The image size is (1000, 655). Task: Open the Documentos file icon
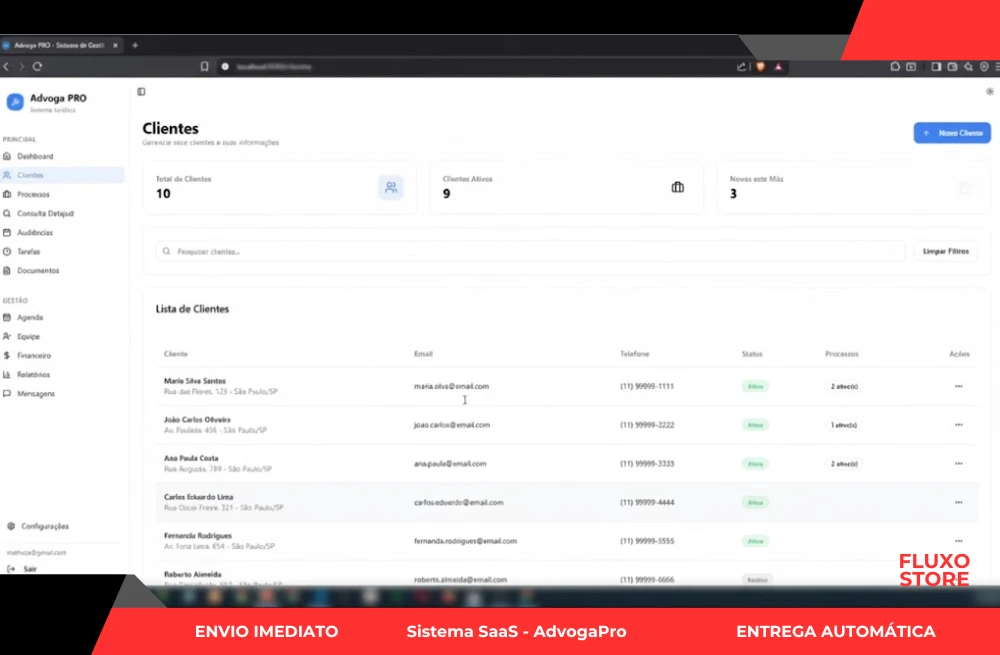8,271
